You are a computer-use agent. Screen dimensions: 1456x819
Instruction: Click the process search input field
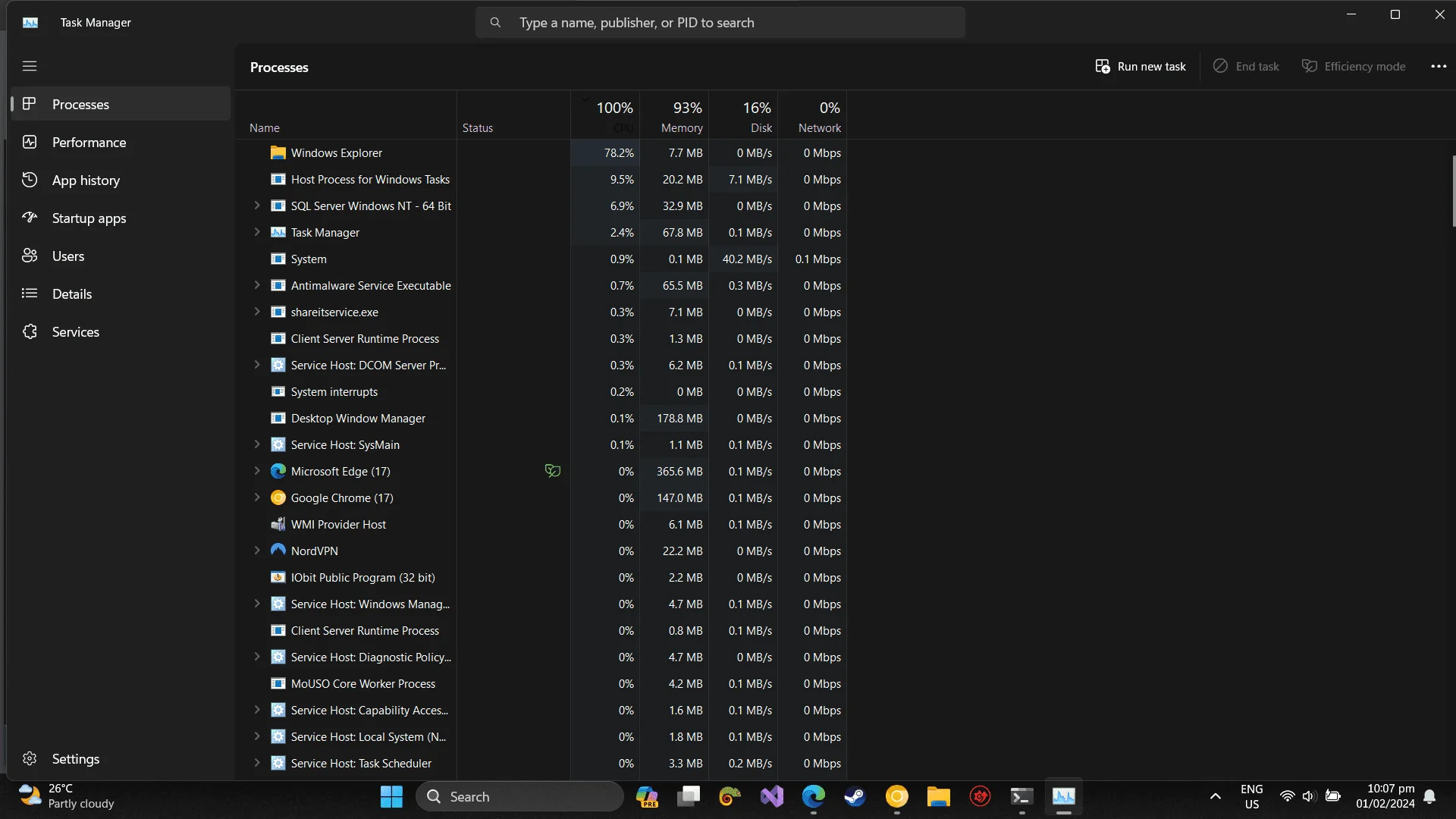[720, 23]
